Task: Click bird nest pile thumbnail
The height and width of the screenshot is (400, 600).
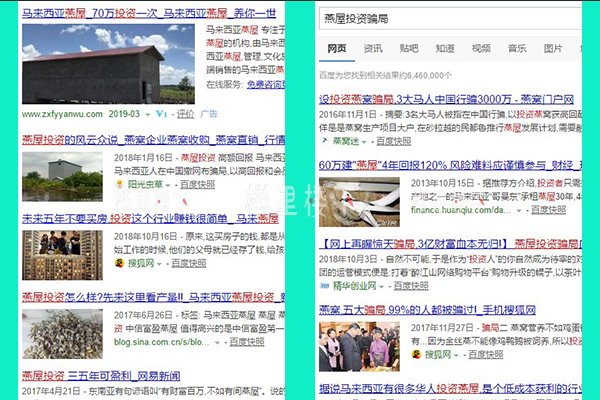Action: click(62, 334)
